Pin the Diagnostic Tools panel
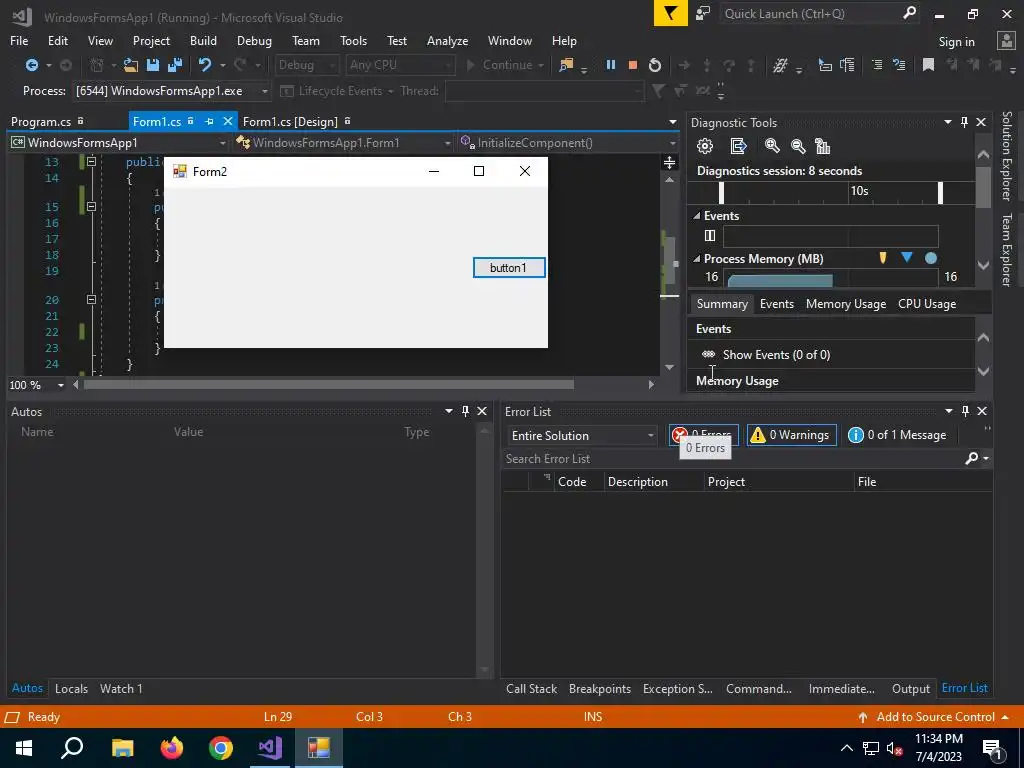The width and height of the screenshot is (1024, 768). click(x=964, y=122)
